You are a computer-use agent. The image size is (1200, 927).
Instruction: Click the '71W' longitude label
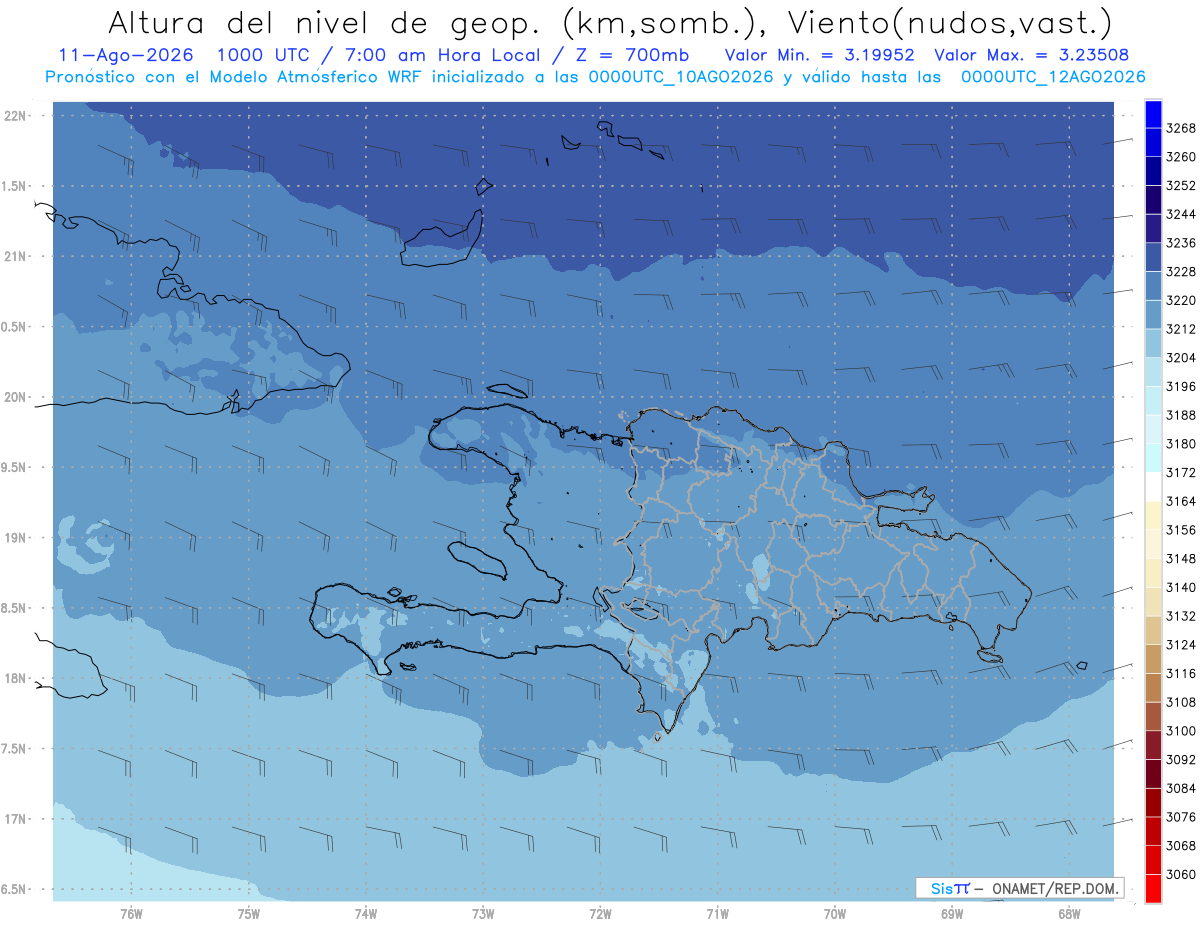[717, 914]
